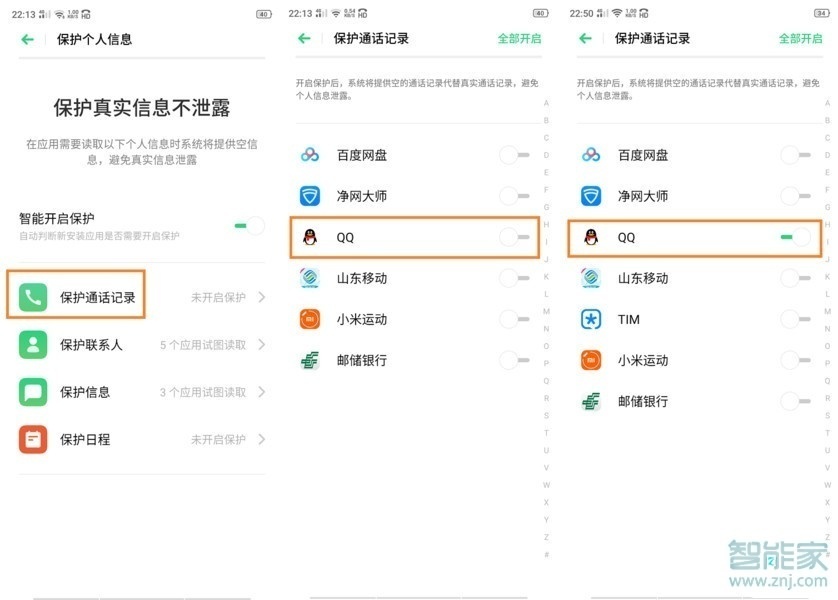Click the green phone icon for 保护通话记录
The height and width of the screenshot is (600, 838).
[33, 295]
